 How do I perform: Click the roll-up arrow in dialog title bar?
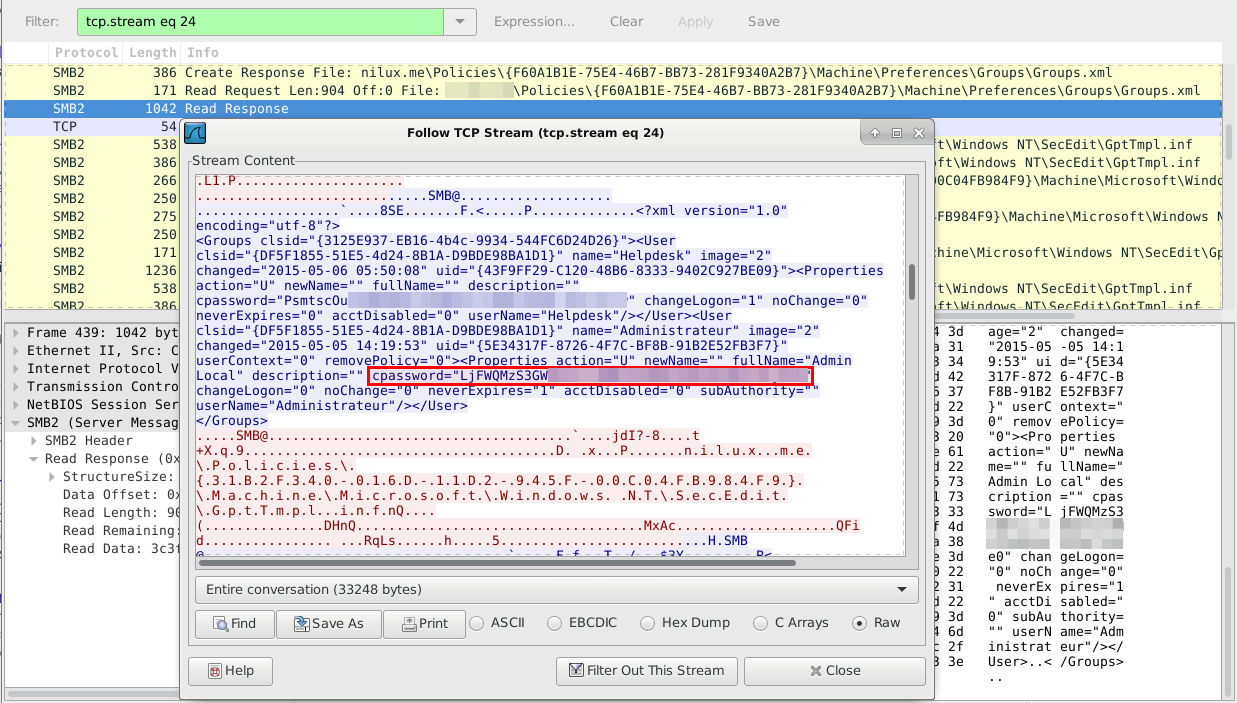click(875, 133)
